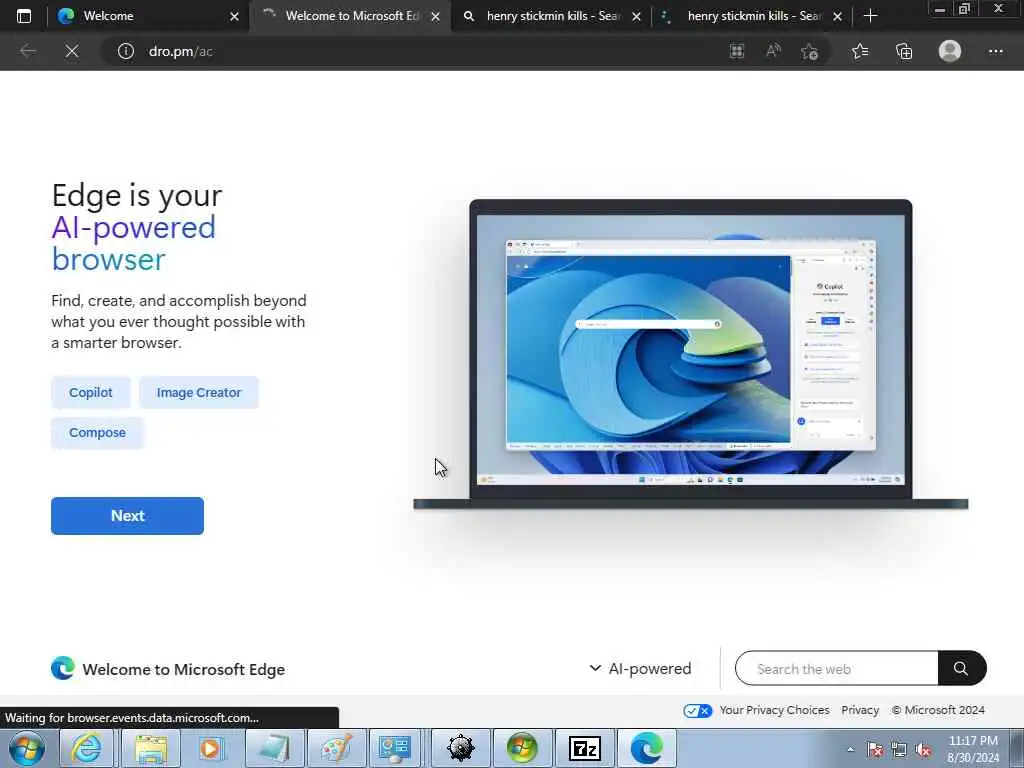Open the profile avatar menu
Viewport: 1024px width, 768px height.
950,51
